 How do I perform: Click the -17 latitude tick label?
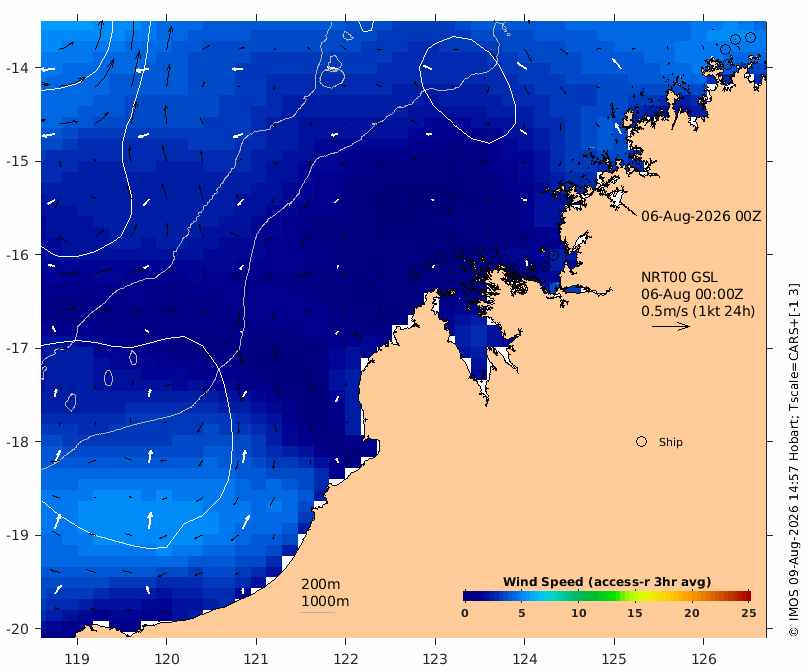(x=17, y=348)
